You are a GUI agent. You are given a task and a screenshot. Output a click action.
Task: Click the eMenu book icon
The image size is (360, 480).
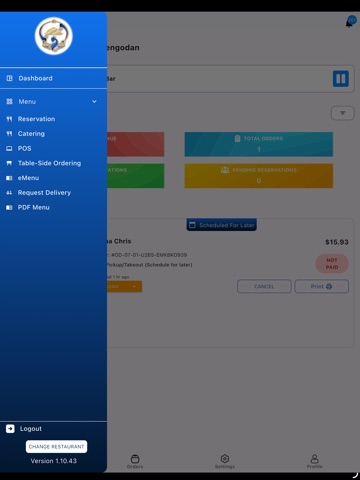pos(9,178)
